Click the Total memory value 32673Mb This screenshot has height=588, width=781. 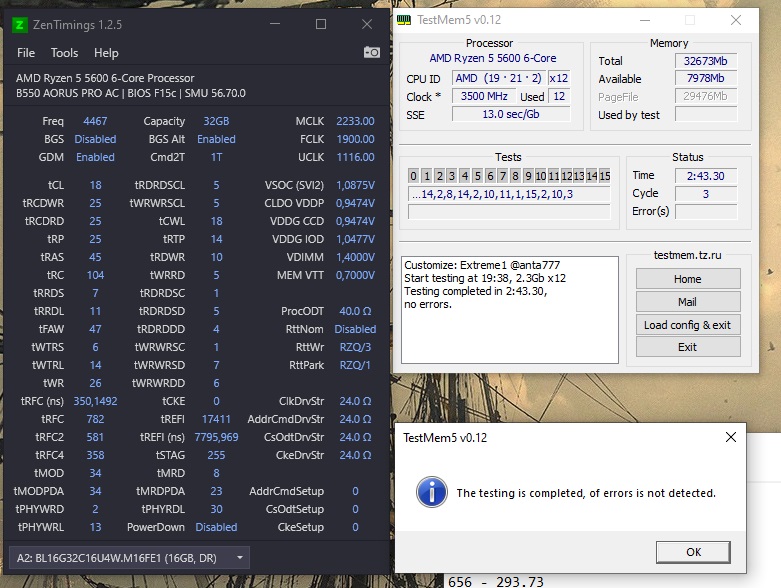coord(705,61)
